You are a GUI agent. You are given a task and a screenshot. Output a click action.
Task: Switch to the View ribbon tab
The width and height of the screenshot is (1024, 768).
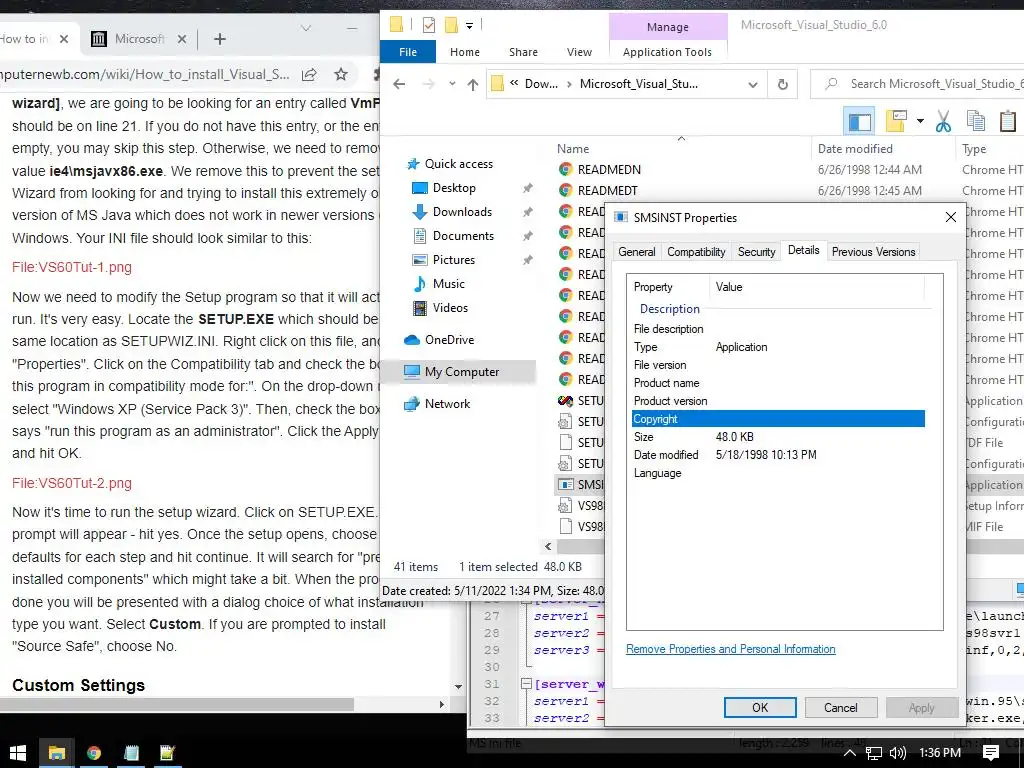pyautogui.click(x=579, y=52)
